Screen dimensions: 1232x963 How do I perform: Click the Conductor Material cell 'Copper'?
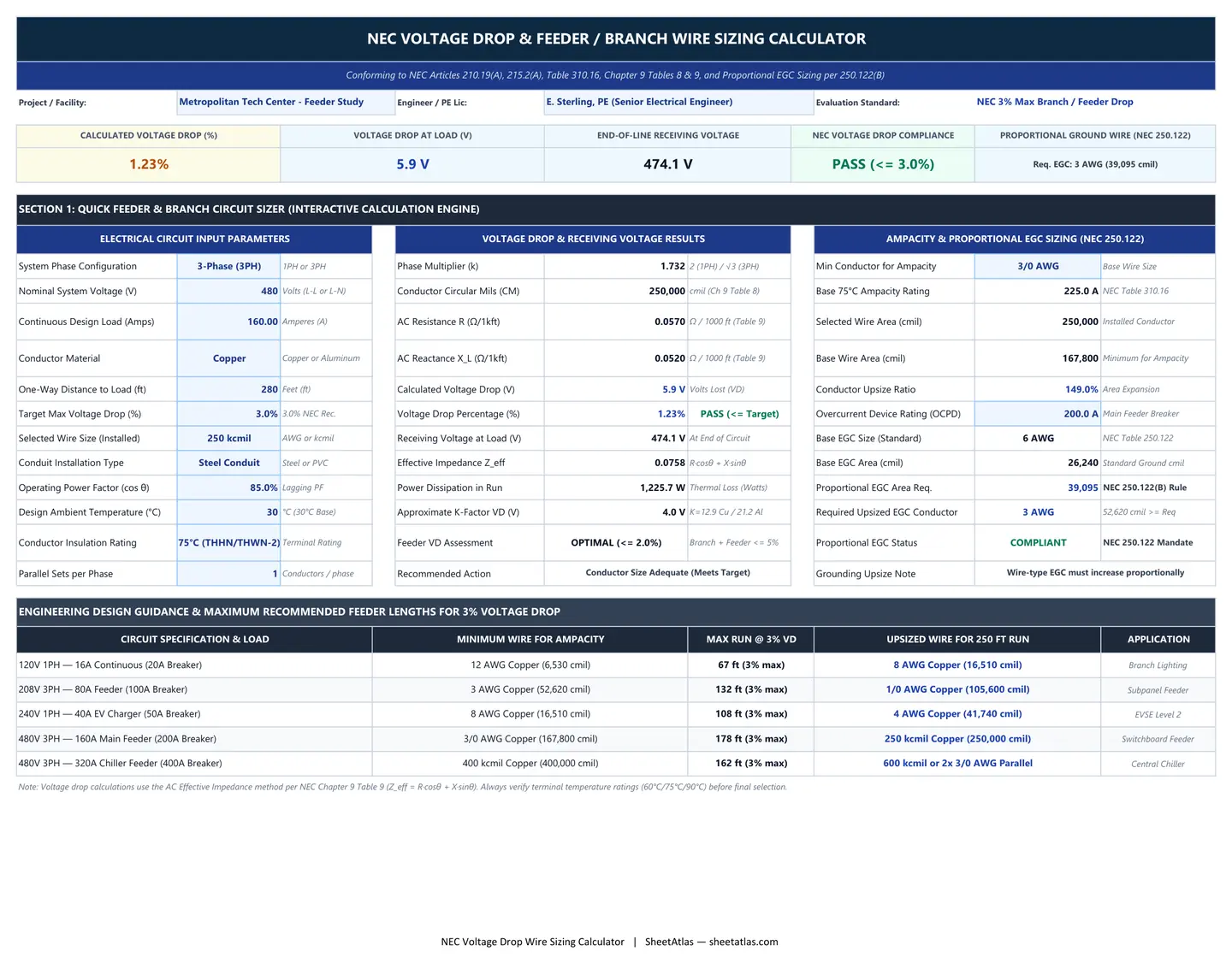click(x=228, y=358)
